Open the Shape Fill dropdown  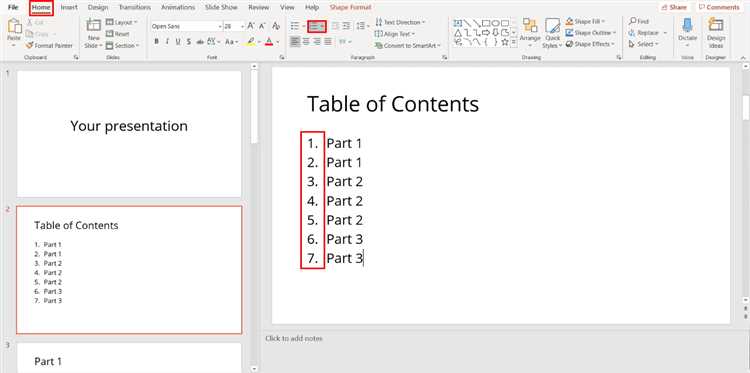[585, 22]
